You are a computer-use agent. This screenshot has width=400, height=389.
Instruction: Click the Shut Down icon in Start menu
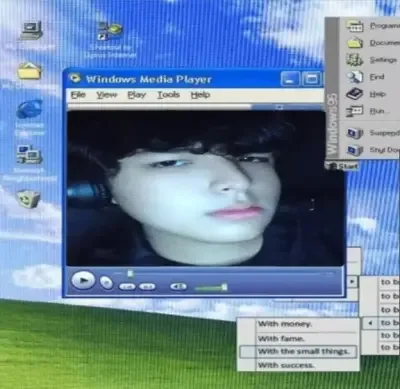pos(355,150)
